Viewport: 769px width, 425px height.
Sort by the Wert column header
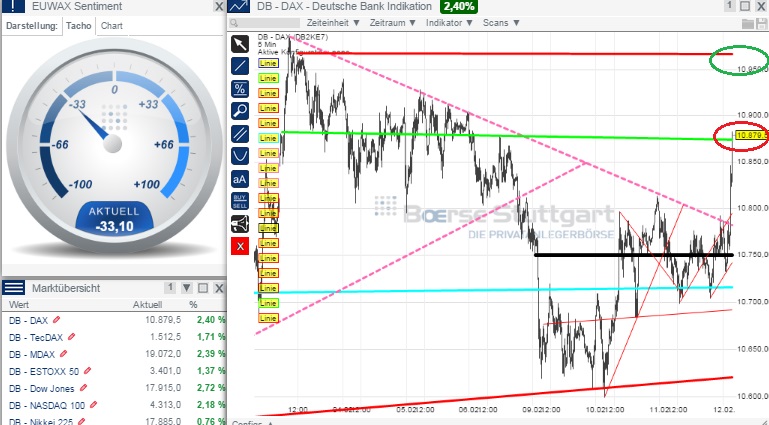[x=19, y=304]
